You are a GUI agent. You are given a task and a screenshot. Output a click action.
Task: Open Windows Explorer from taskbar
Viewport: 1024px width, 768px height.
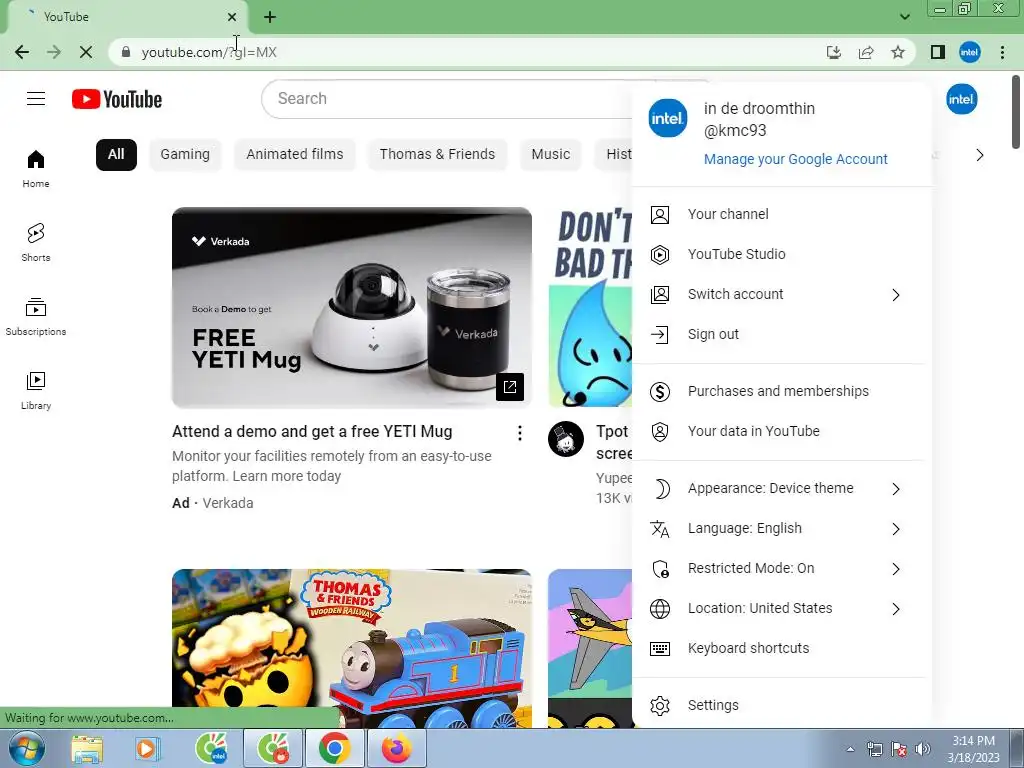87,748
